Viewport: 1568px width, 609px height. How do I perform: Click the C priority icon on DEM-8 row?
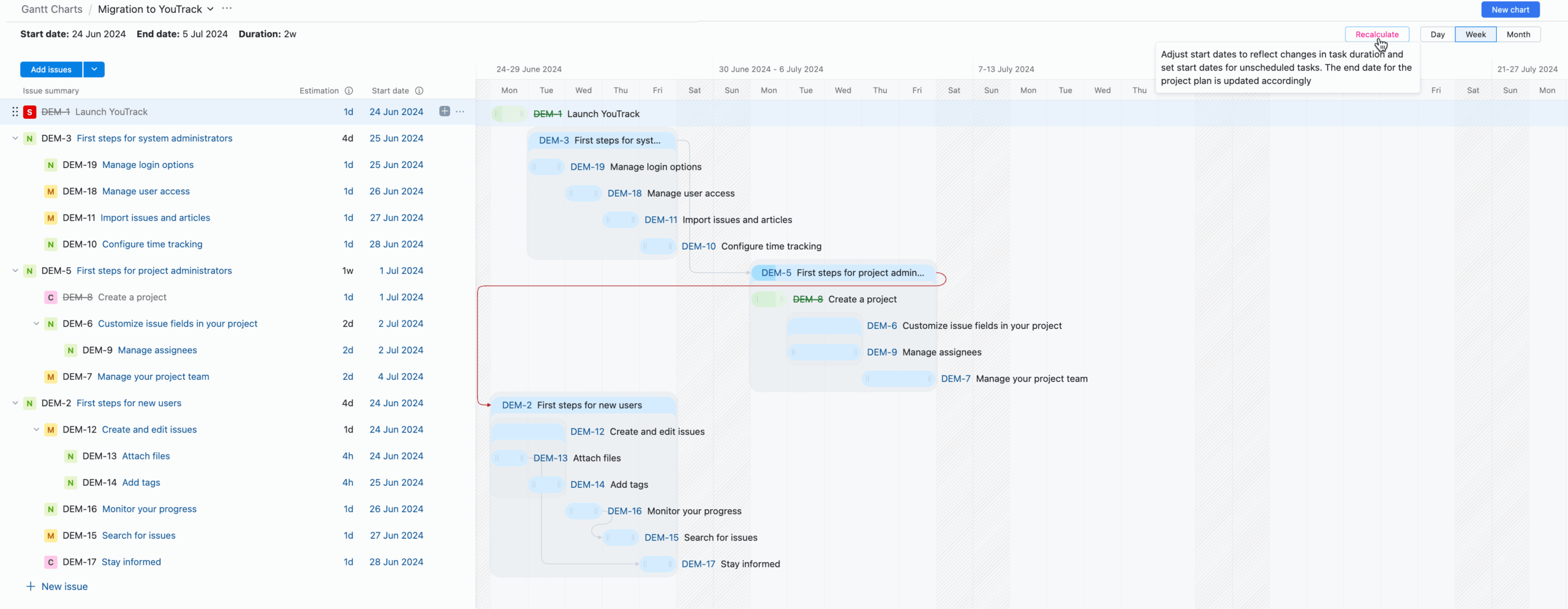(x=50, y=297)
